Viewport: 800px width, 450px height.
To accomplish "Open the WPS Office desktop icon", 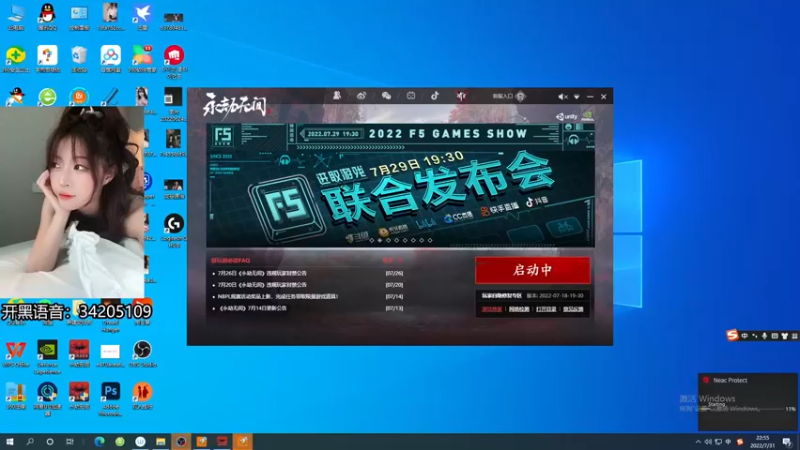I will (x=16, y=353).
